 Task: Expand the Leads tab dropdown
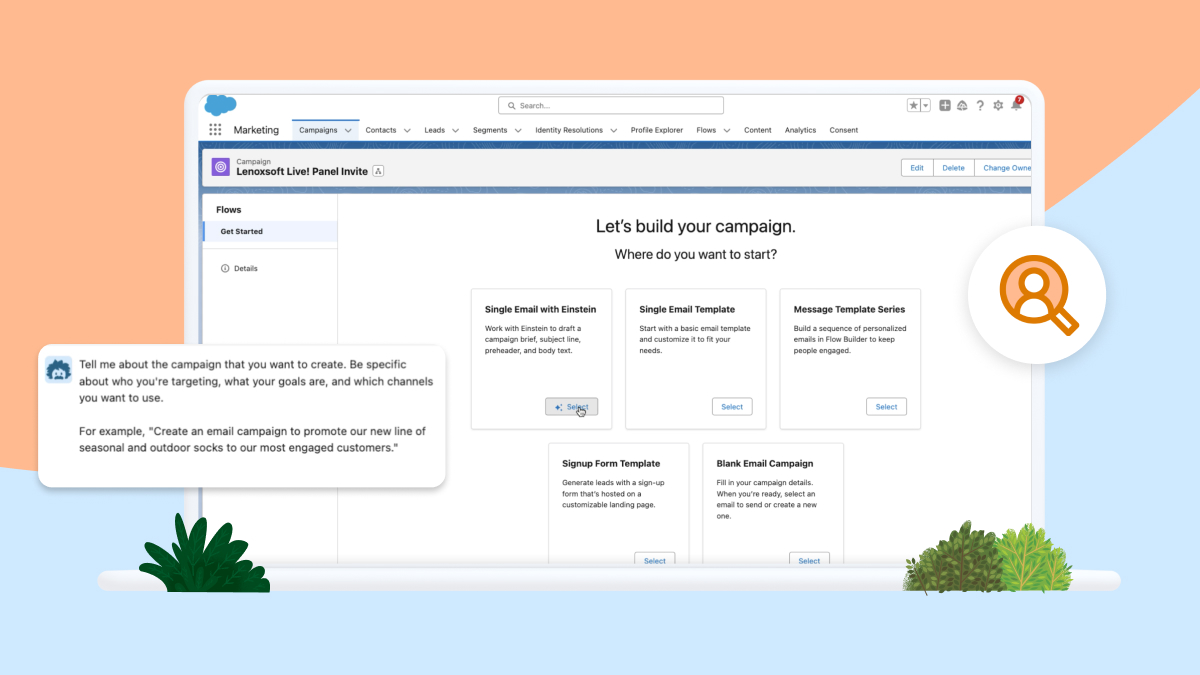[x=455, y=129]
